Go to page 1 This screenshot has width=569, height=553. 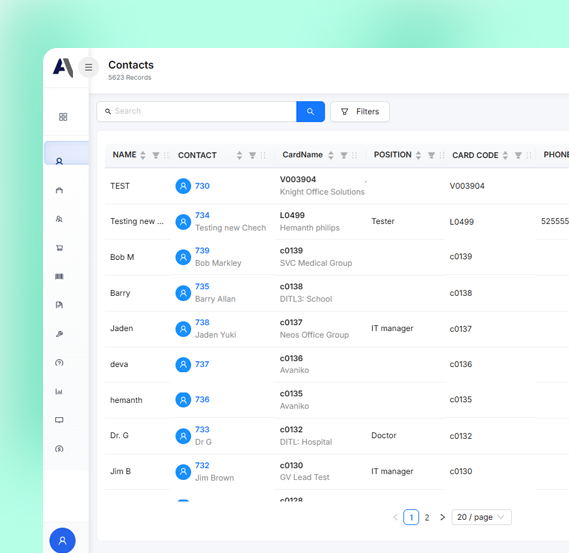click(x=411, y=517)
